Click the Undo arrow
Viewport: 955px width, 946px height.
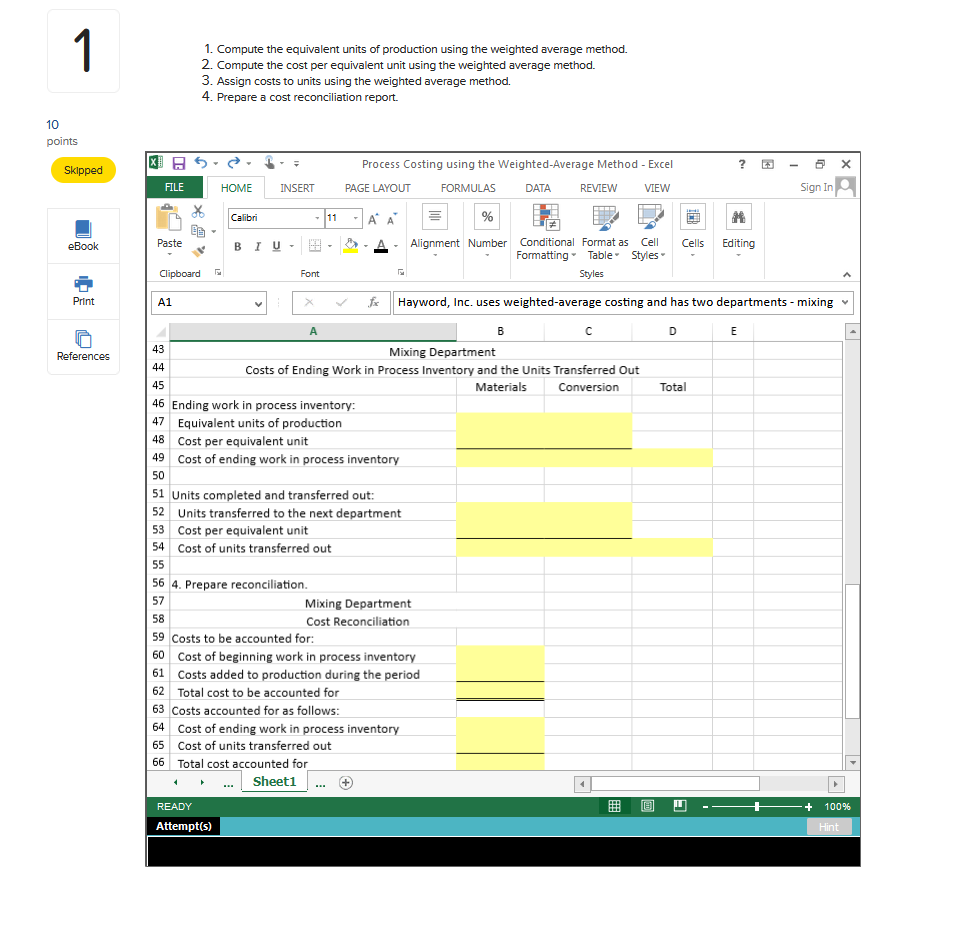[199, 162]
